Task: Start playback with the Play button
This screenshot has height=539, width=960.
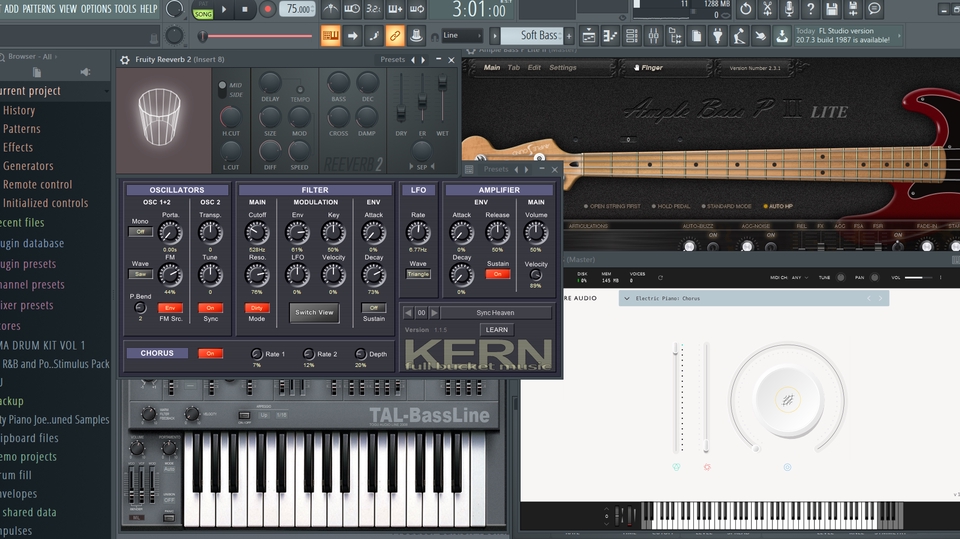Action: pos(224,9)
